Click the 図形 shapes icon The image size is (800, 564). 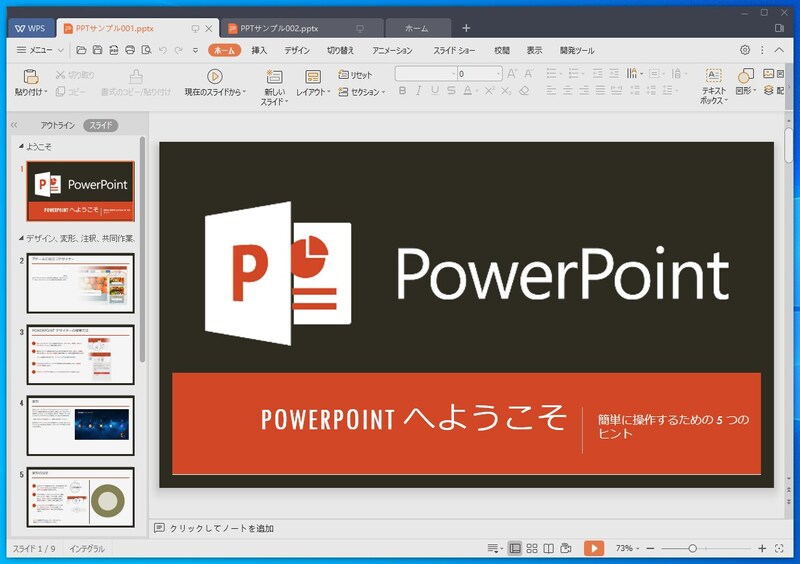pyautogui.click(x=745, y=76)
